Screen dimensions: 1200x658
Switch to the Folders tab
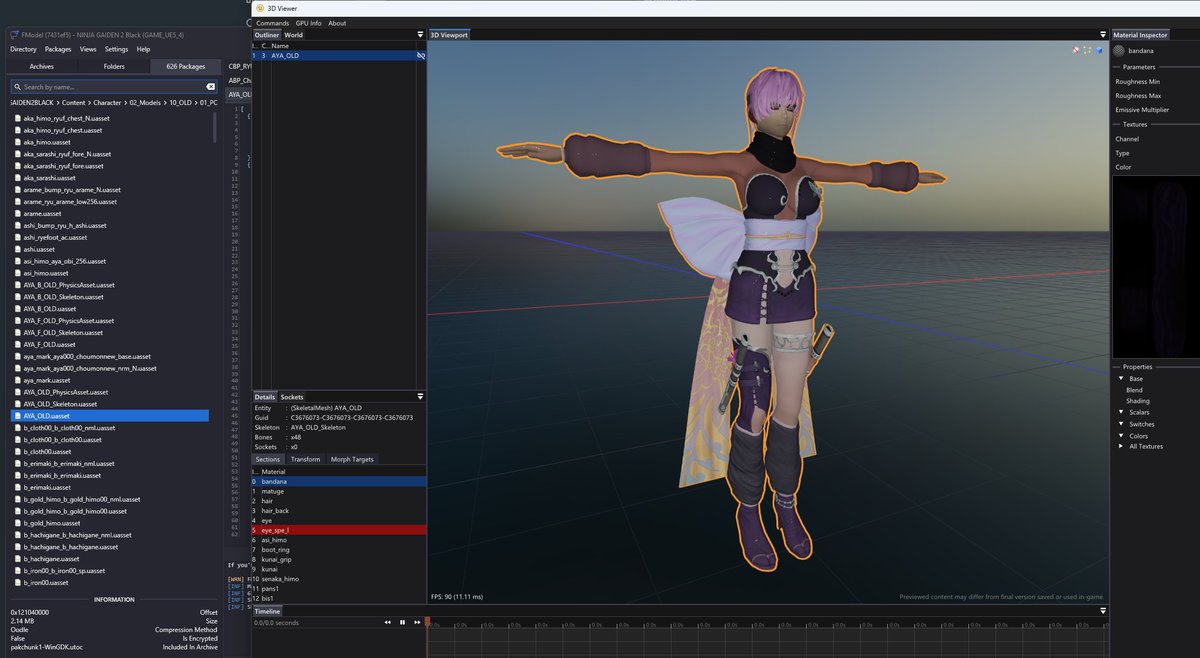pyautogui.click(x=114, y=67)
